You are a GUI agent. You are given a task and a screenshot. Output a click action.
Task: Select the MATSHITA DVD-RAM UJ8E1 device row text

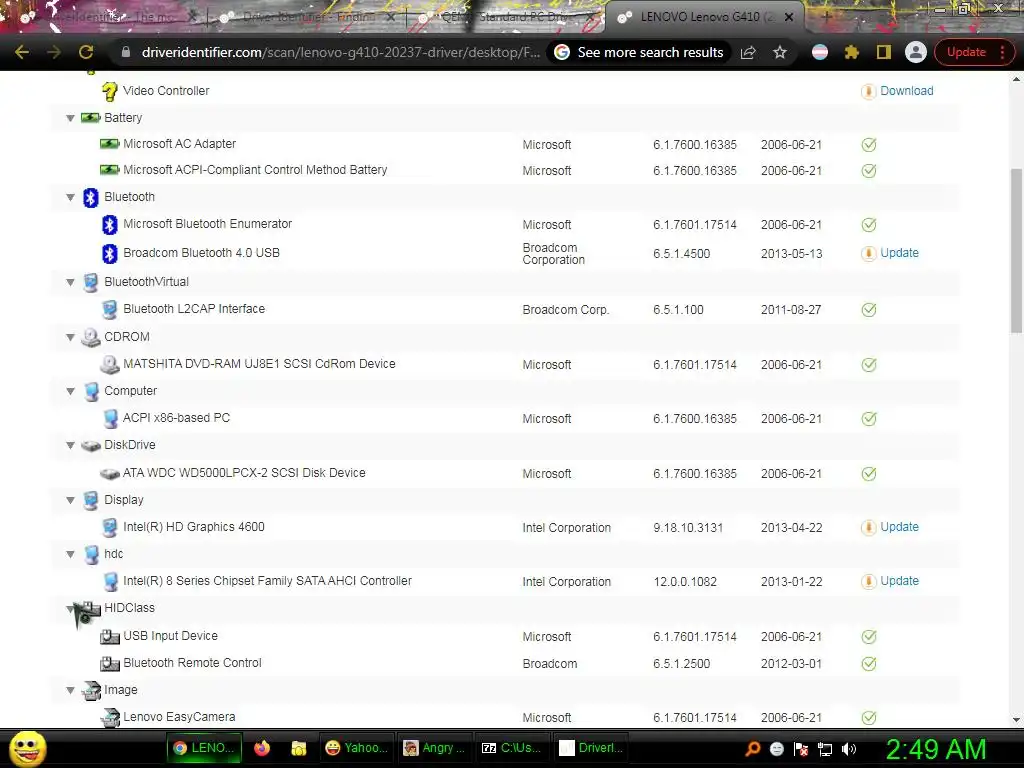tap(259, 364)
